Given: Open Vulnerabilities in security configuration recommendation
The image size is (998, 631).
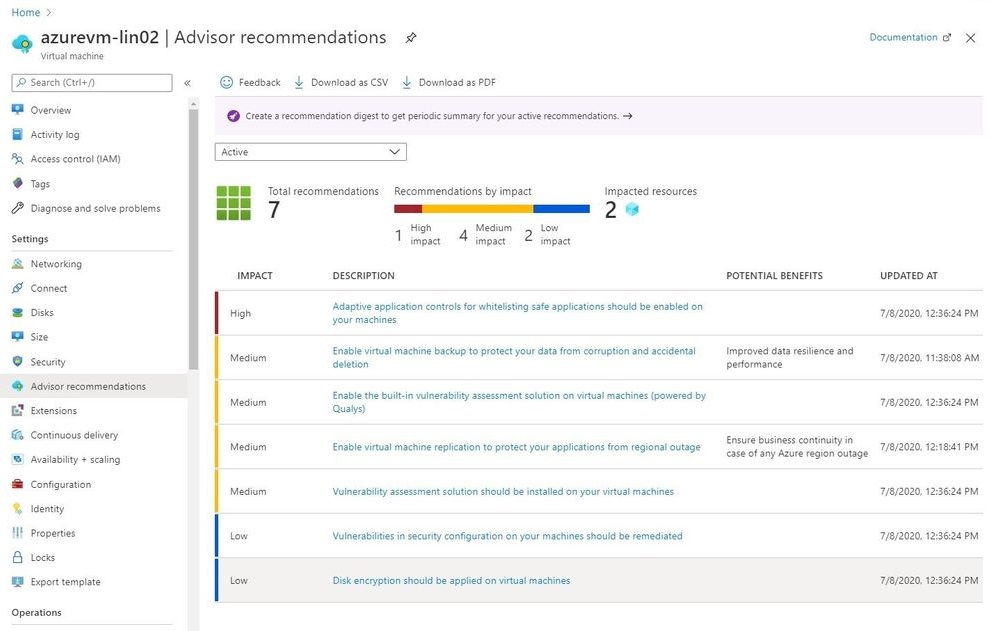Looking at the screenshot, I should click(507, 536).
